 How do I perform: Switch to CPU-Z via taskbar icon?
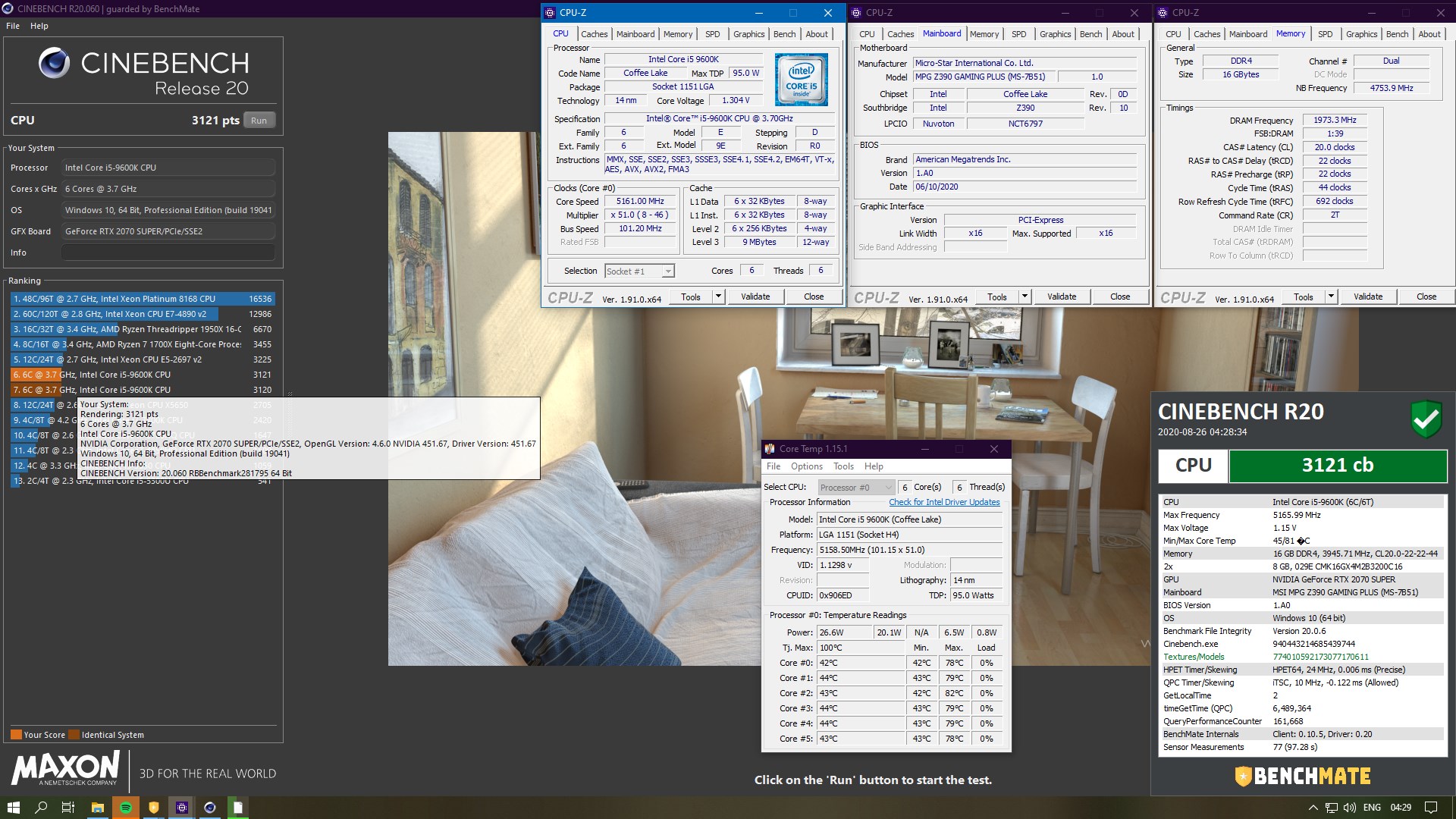182,808
